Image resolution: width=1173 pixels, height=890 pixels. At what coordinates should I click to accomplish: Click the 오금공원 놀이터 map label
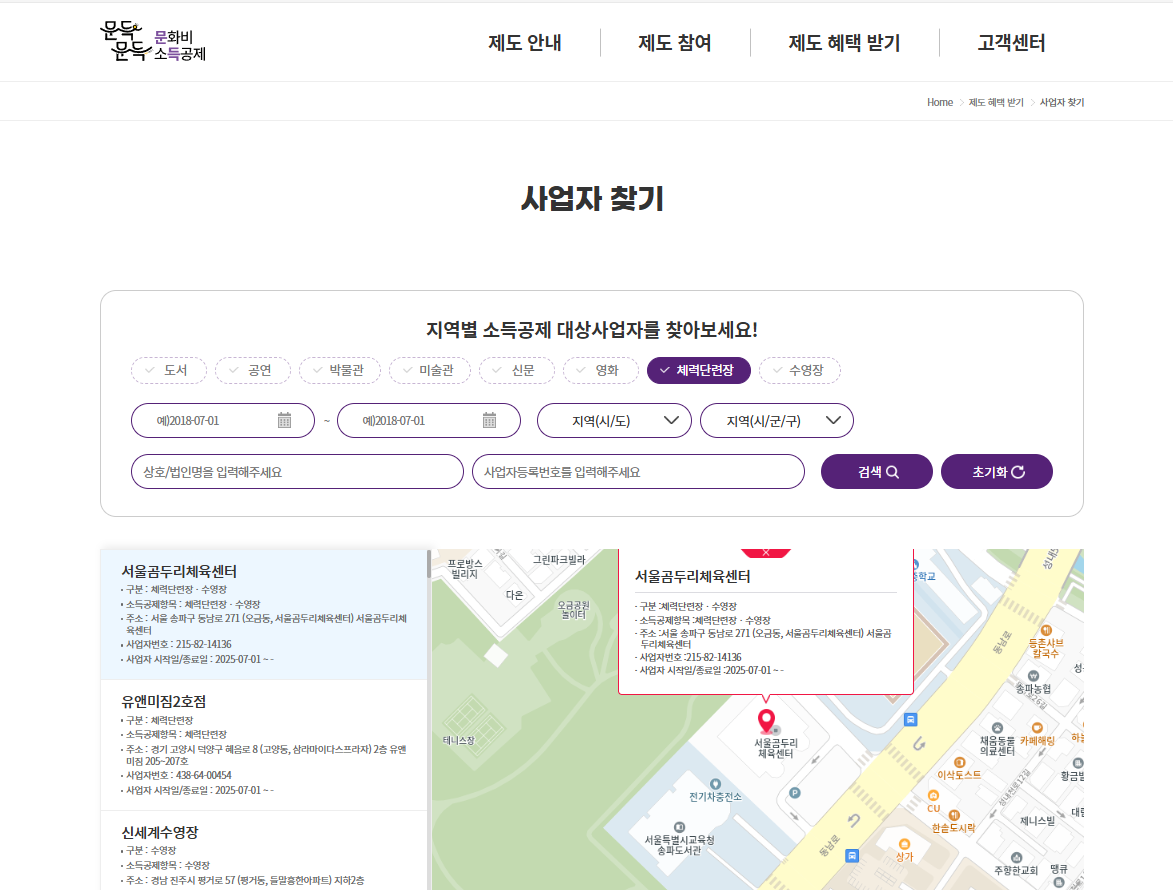pos(574,610)
